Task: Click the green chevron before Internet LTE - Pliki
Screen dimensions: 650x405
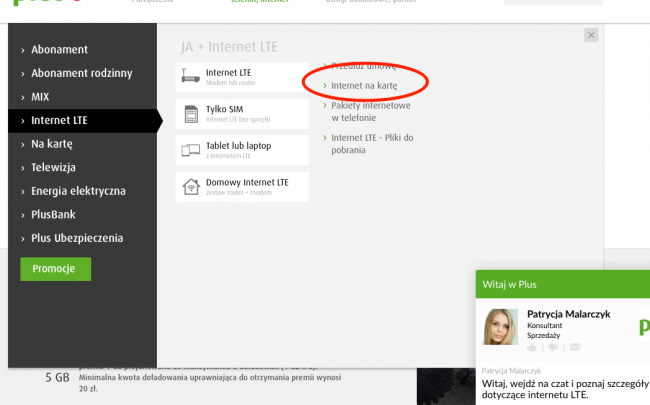Action: click(x=325, y=138)
